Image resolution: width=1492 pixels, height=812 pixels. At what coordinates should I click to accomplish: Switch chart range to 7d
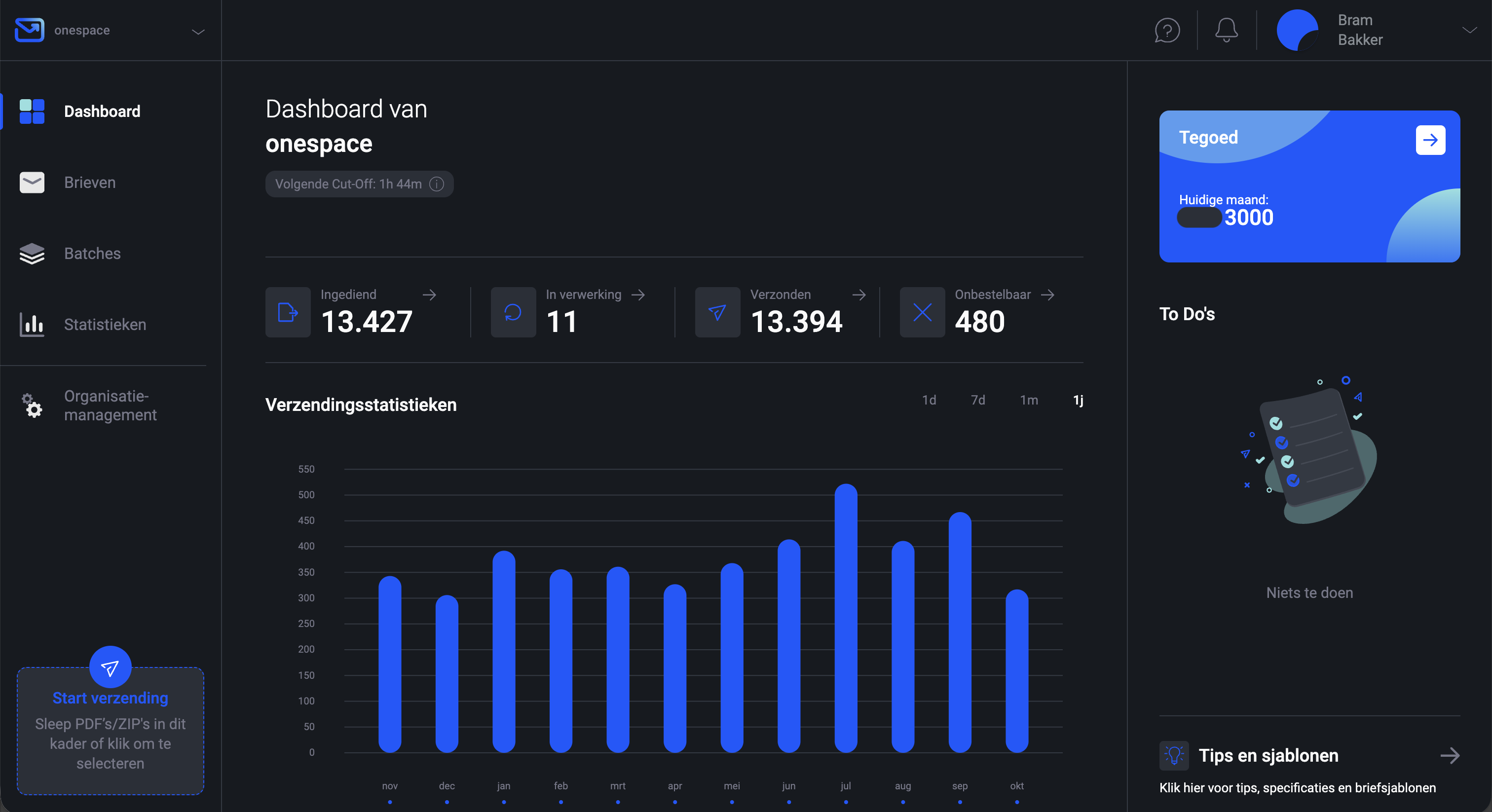tap(978, 400)
